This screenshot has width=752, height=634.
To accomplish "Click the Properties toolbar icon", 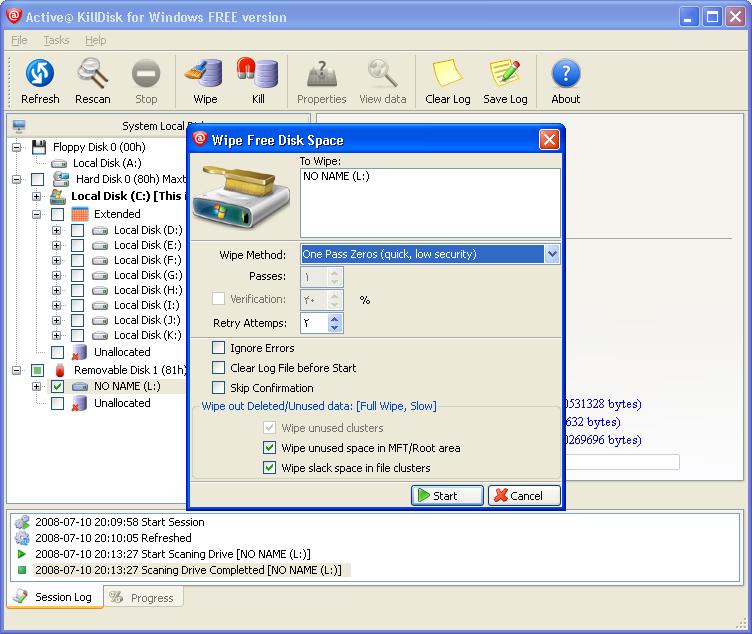I will (322, 73).
